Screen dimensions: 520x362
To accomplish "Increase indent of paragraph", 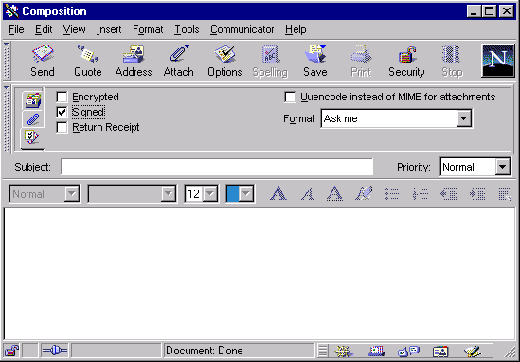I will 477,194.
